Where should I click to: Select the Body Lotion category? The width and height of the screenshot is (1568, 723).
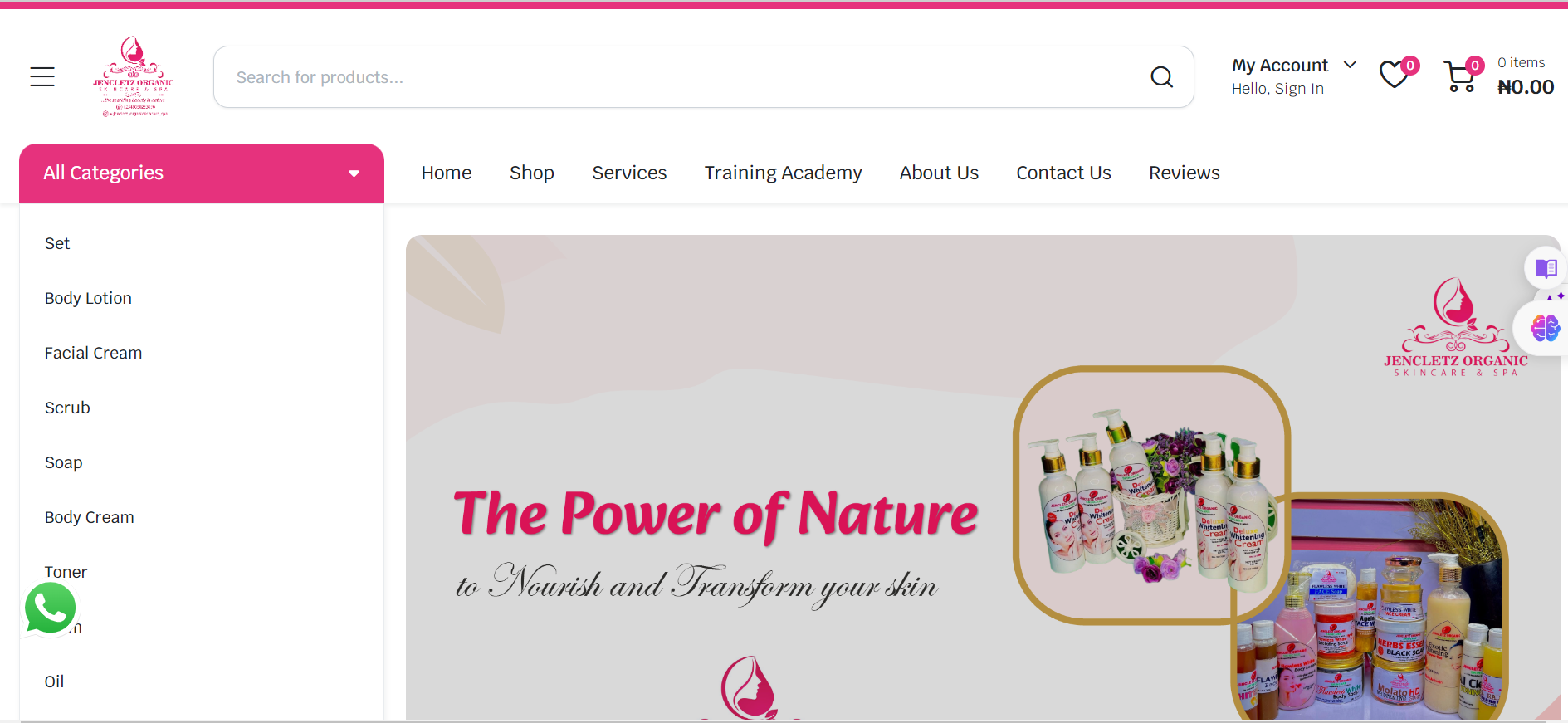tap(88, 298)
